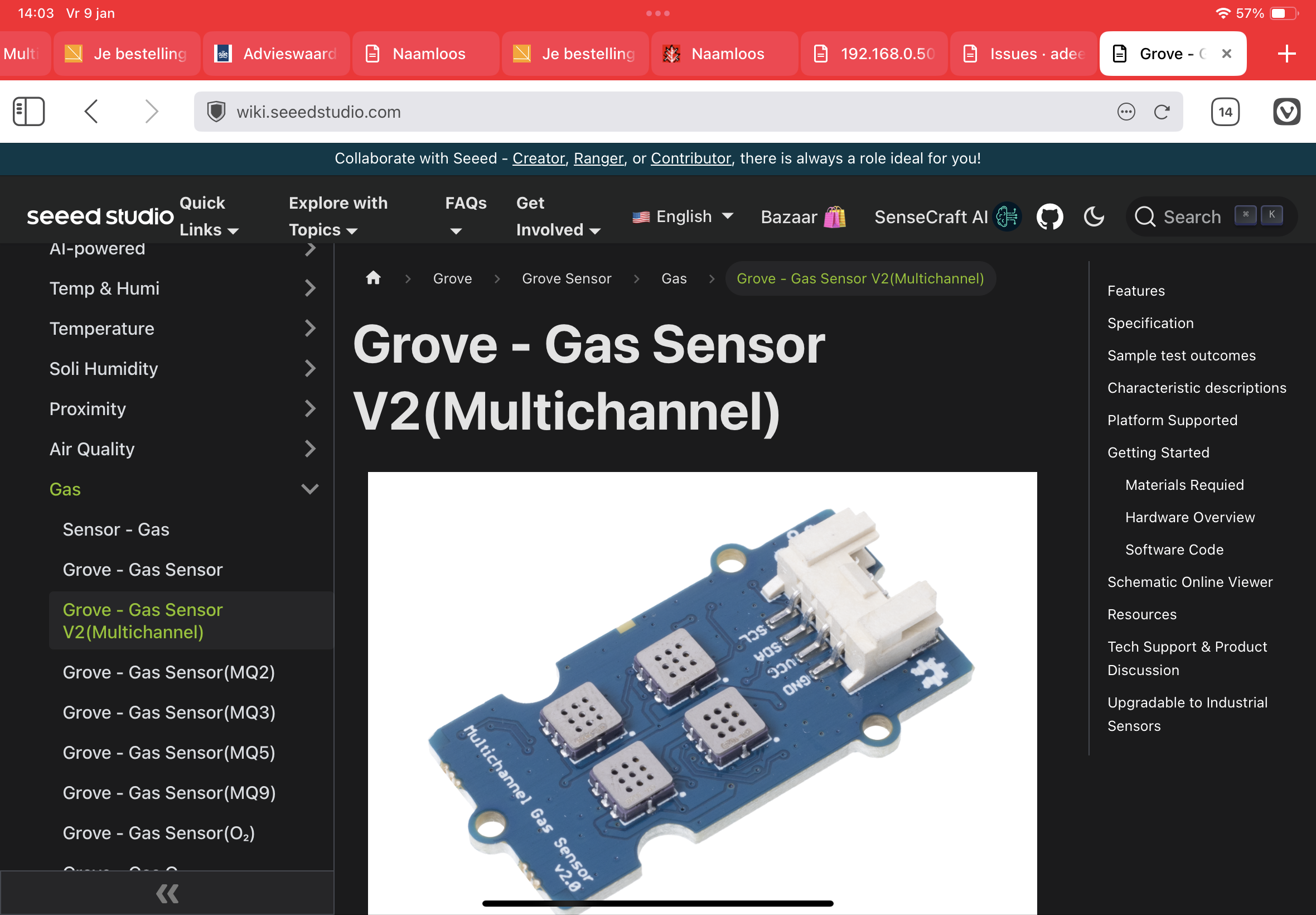Click the site Search field
This screenshot has width=1316, height=915.
[x=1192, y=216]
